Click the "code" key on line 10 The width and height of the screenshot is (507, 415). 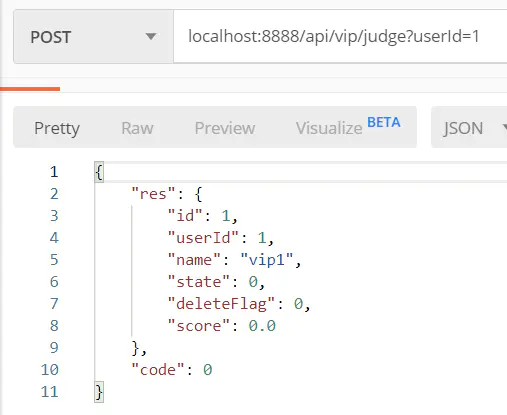[x=158, y=370]
